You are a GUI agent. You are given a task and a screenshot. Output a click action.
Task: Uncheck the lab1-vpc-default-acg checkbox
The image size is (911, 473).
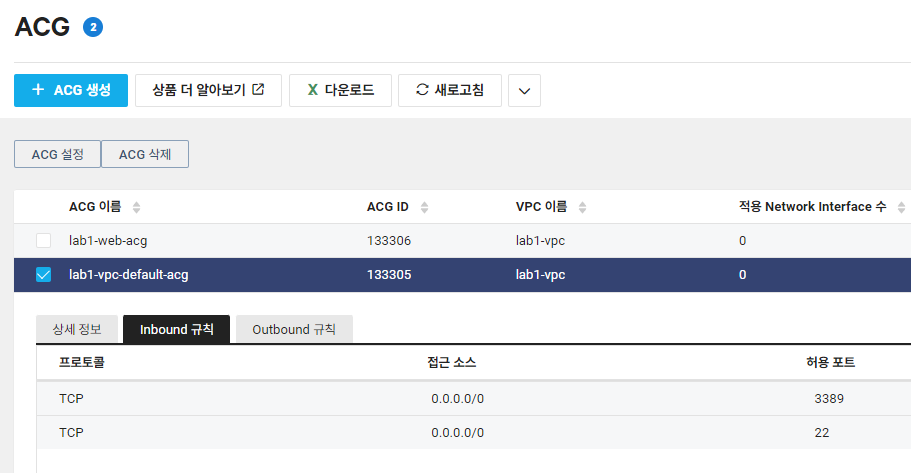click(44, 274)
